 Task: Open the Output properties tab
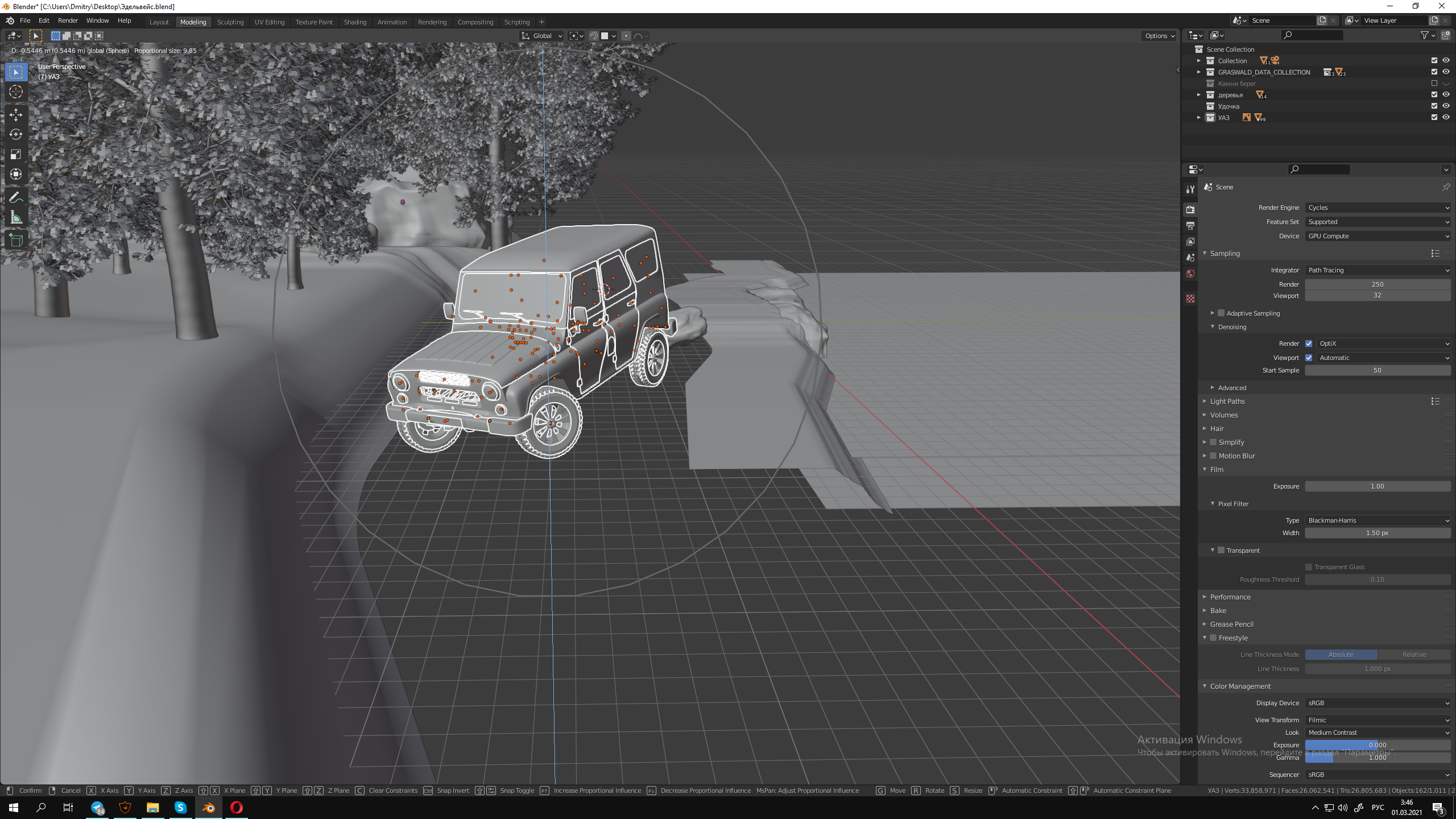click(1190, 225)
